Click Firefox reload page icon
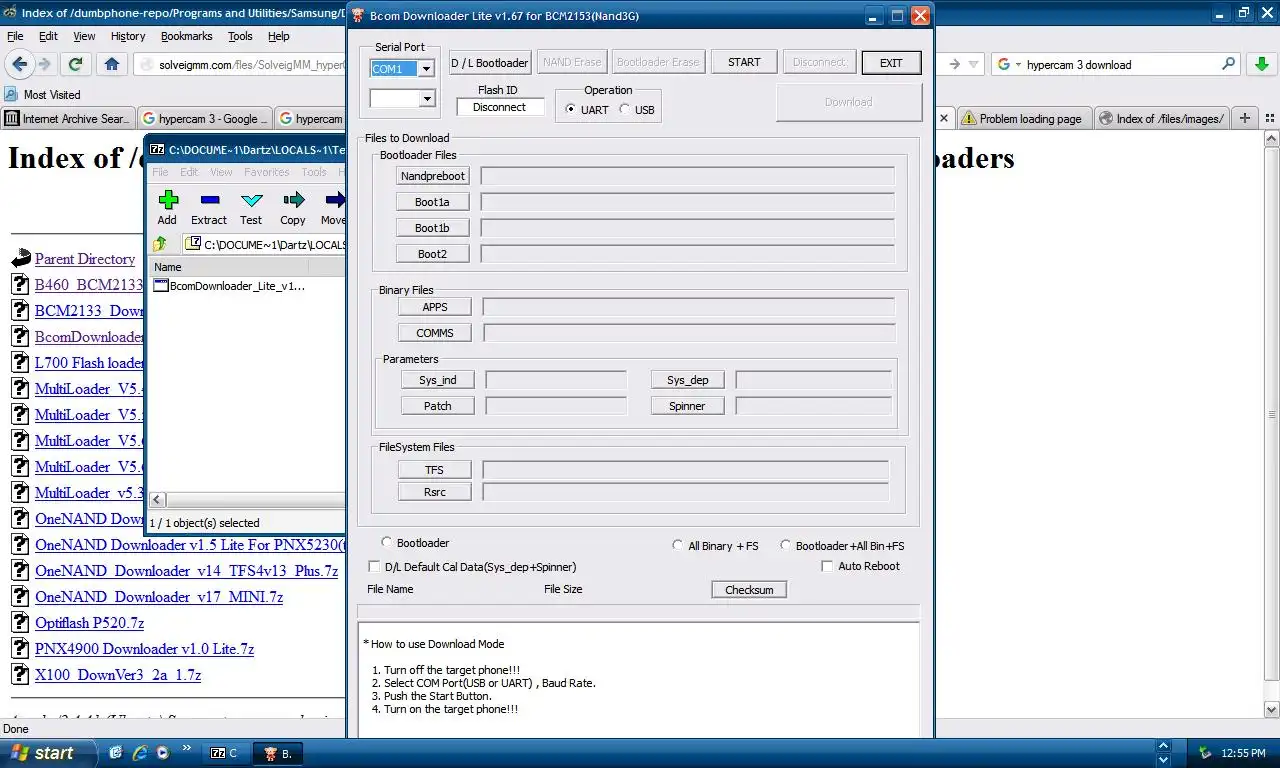Image resolution: width=1280 pixels, height=768 pixels. pos(75,64)
